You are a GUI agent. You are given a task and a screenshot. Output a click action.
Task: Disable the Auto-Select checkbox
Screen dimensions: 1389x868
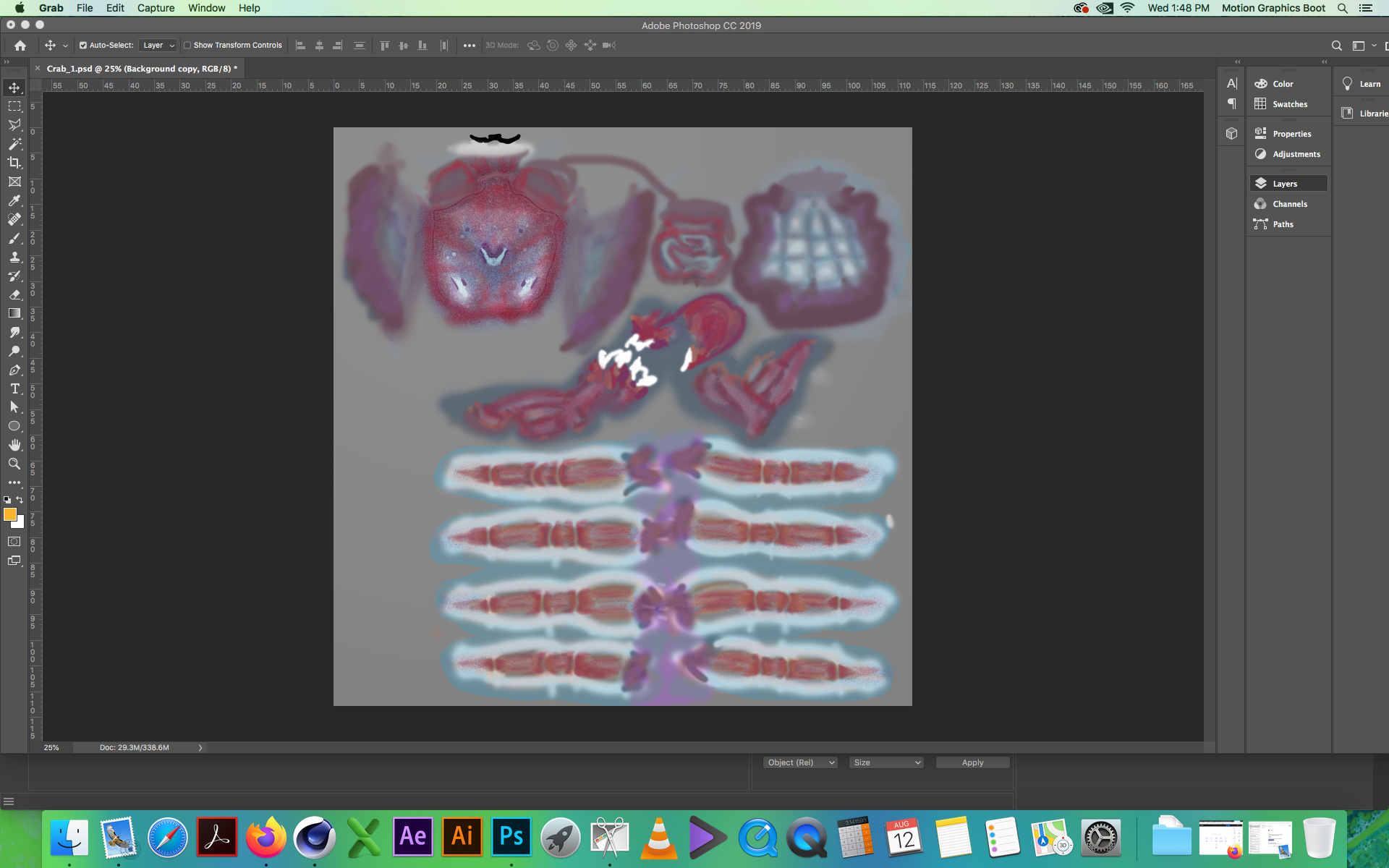83,45
